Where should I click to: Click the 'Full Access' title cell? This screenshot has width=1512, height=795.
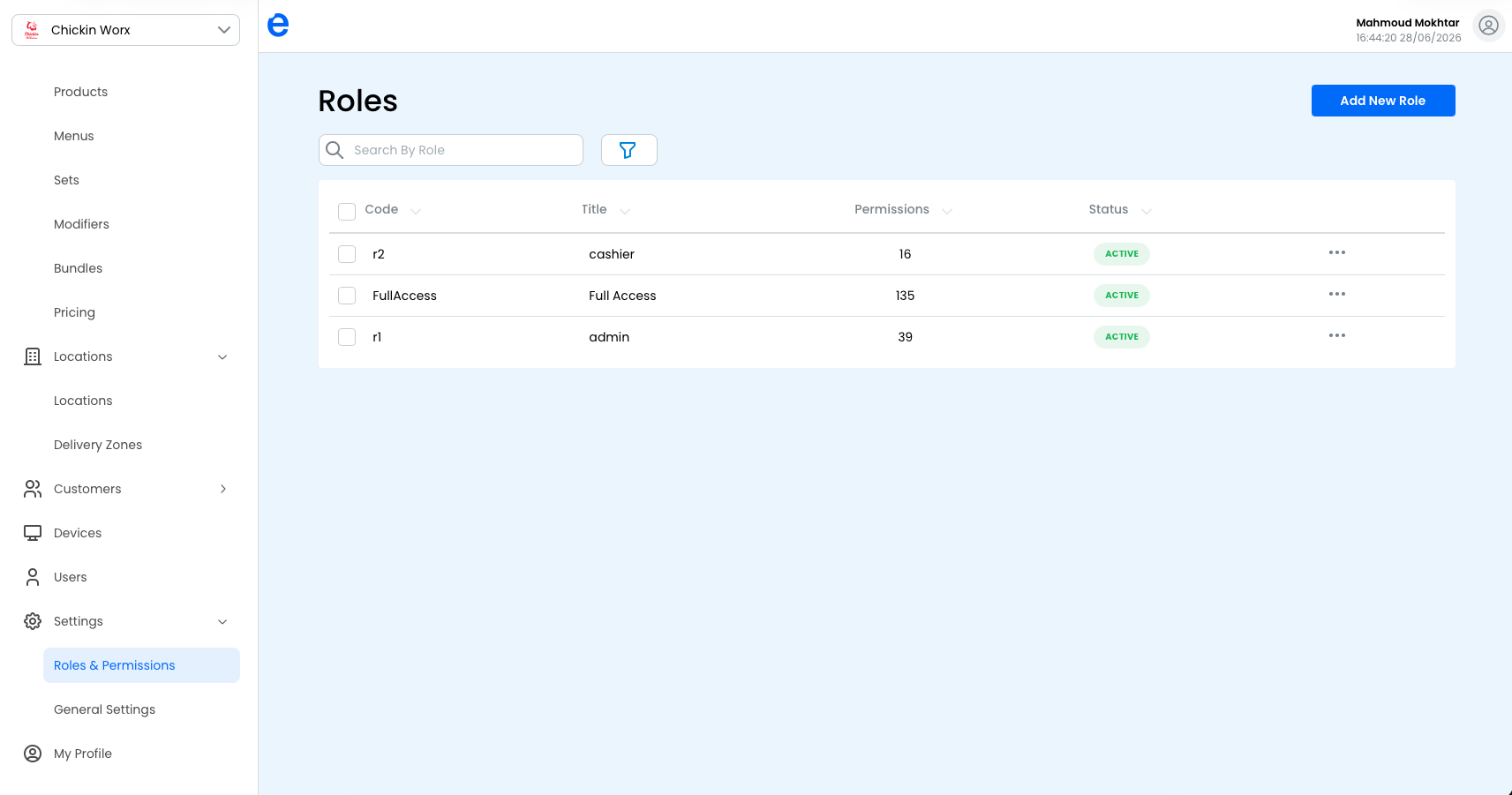click(x=622, y=296)
